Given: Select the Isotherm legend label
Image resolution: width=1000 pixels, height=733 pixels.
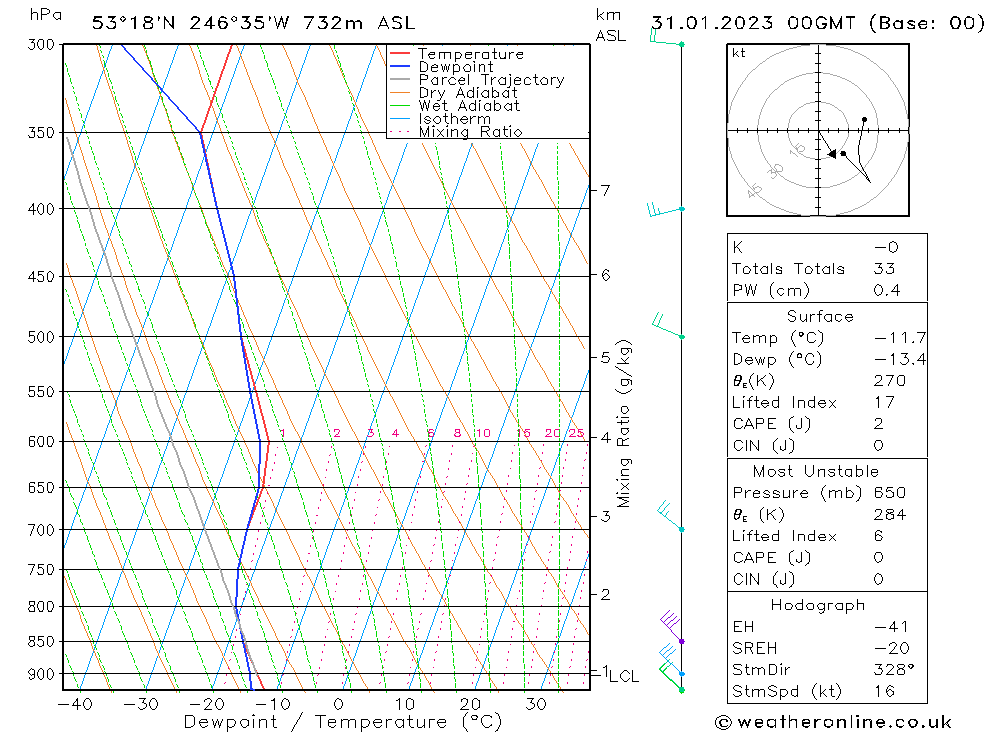Looking at the screenshot, I should click(454, 119).
